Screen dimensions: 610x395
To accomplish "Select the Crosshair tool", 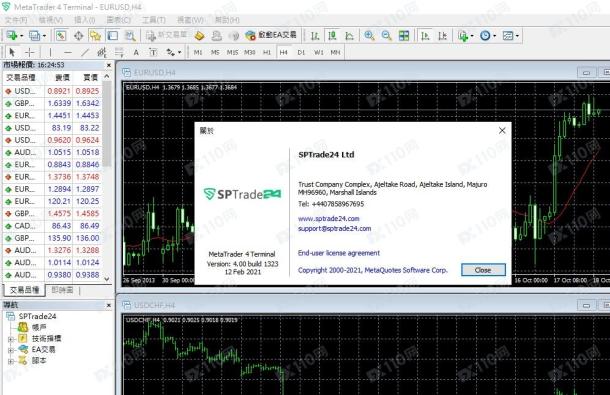I will pos(30,52).
